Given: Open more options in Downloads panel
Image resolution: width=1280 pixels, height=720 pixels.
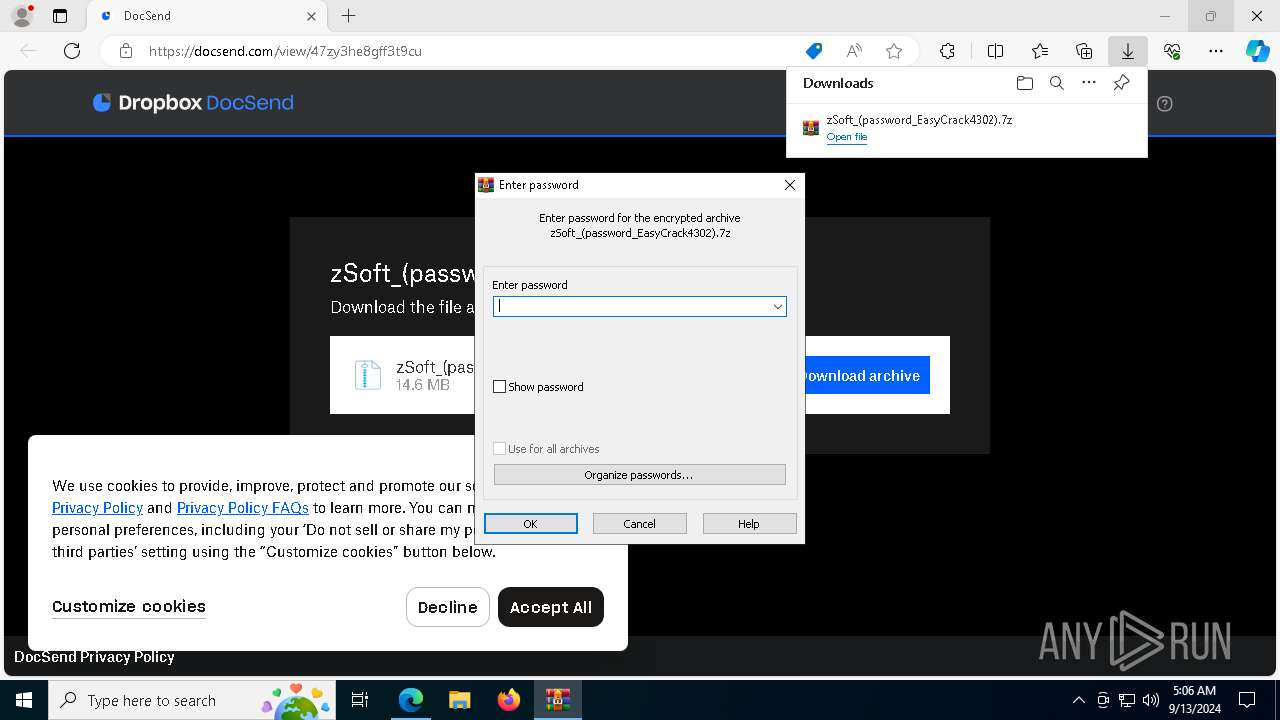Looking at the screenshot, I should pos(1089,83).
